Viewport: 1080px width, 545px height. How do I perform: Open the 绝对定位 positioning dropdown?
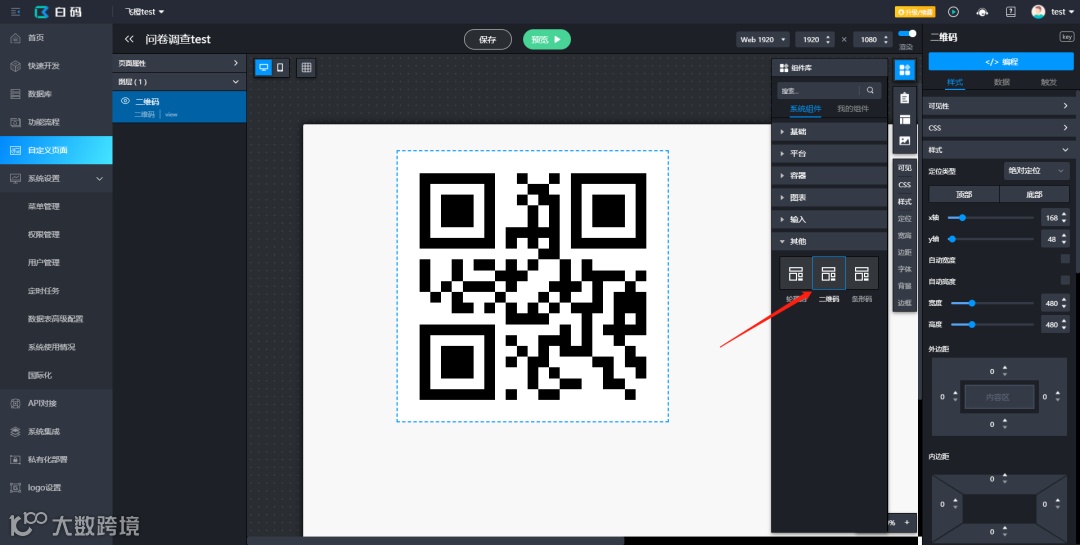pyautogui.click(x=1036, y=171)
